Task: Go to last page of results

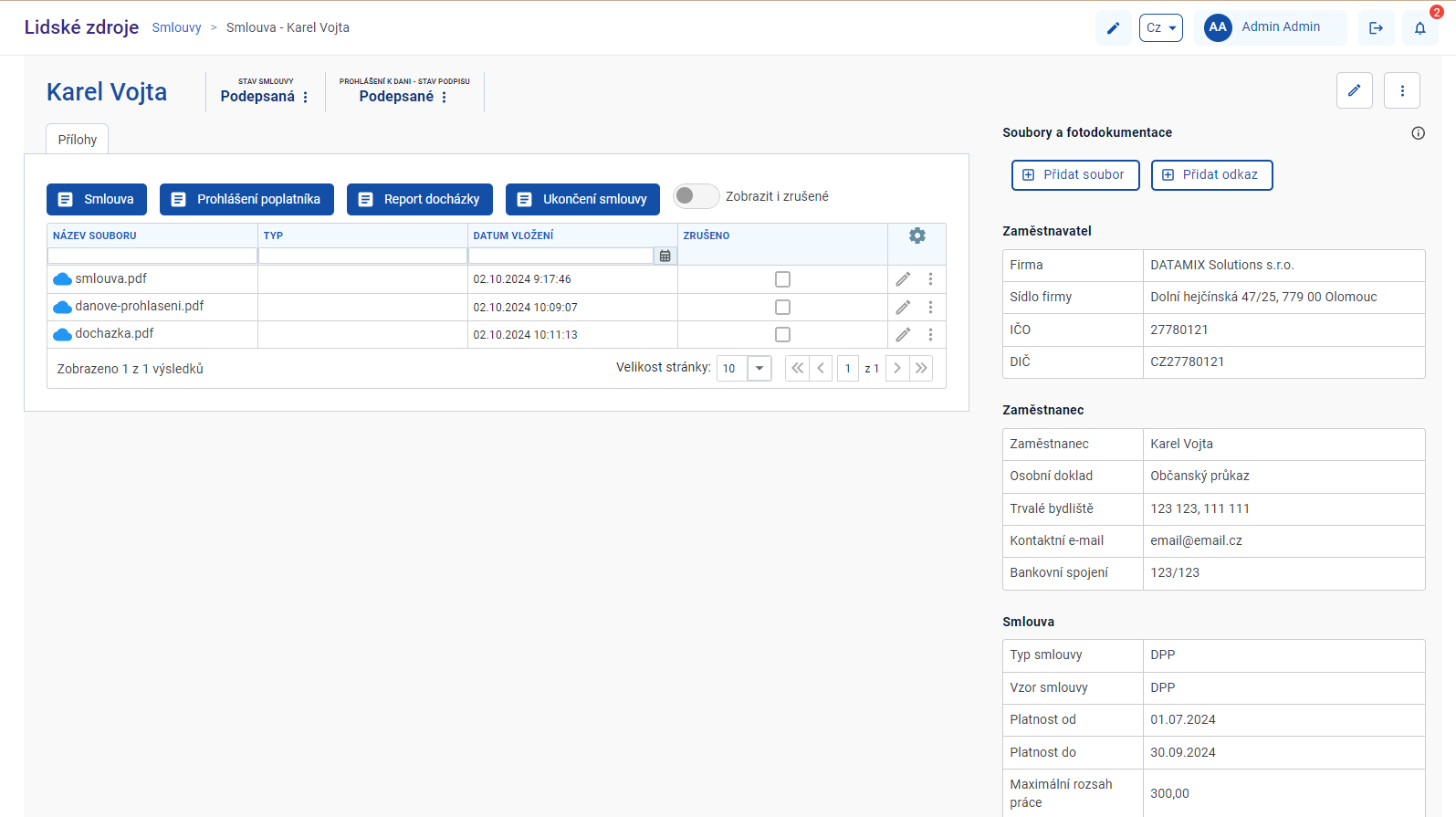Action: click(921, 369)
